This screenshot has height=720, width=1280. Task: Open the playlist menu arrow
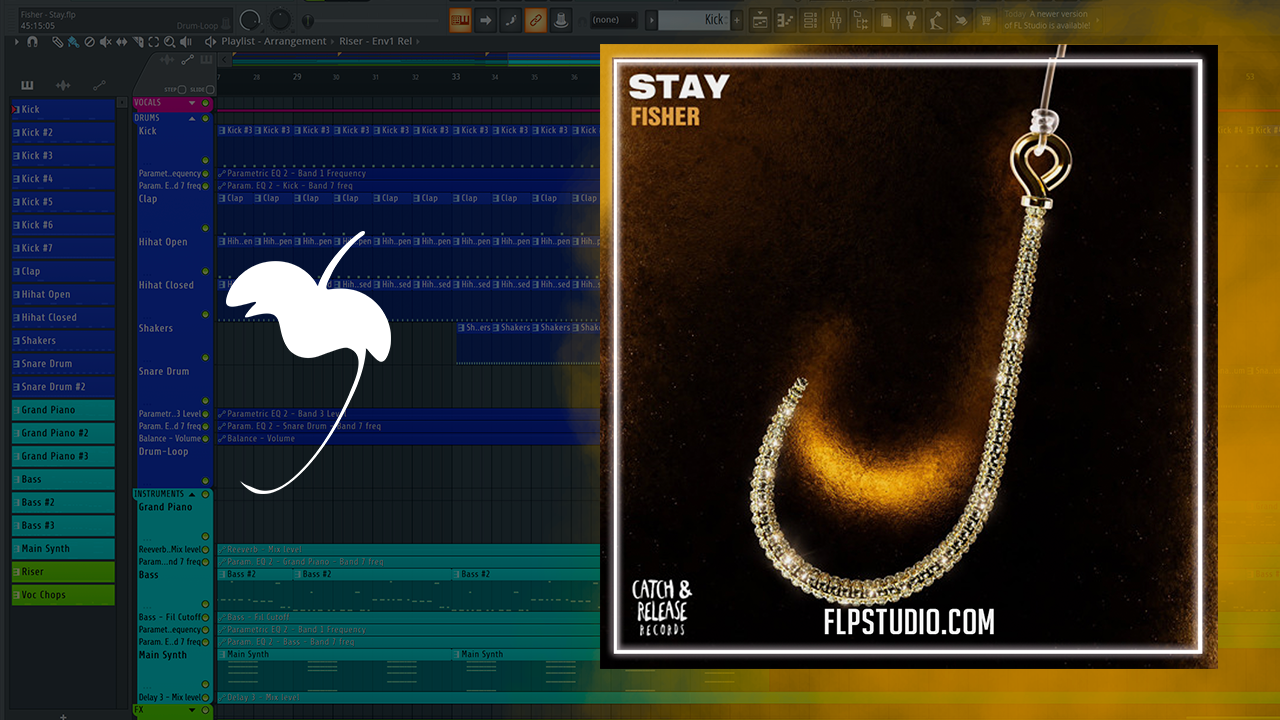pyautogui.click(x=17, y=42)
